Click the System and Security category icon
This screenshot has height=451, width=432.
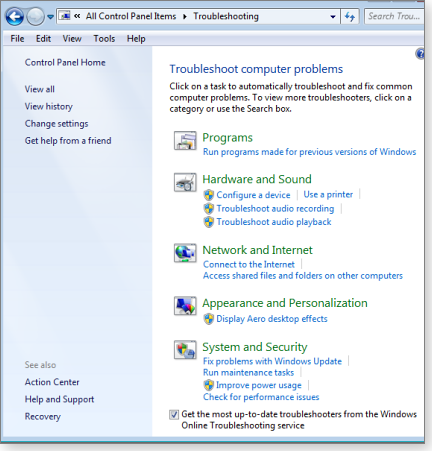pos(185,350)
